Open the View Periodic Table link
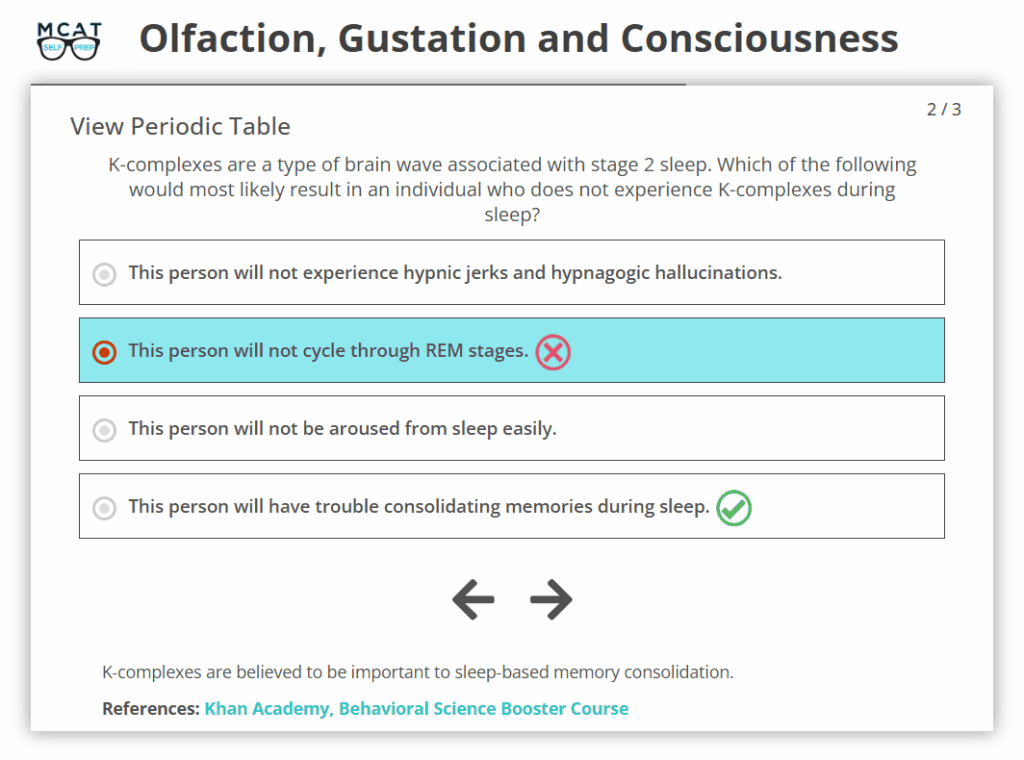This screenshot has width=1024, height=760. pos(180,127)
